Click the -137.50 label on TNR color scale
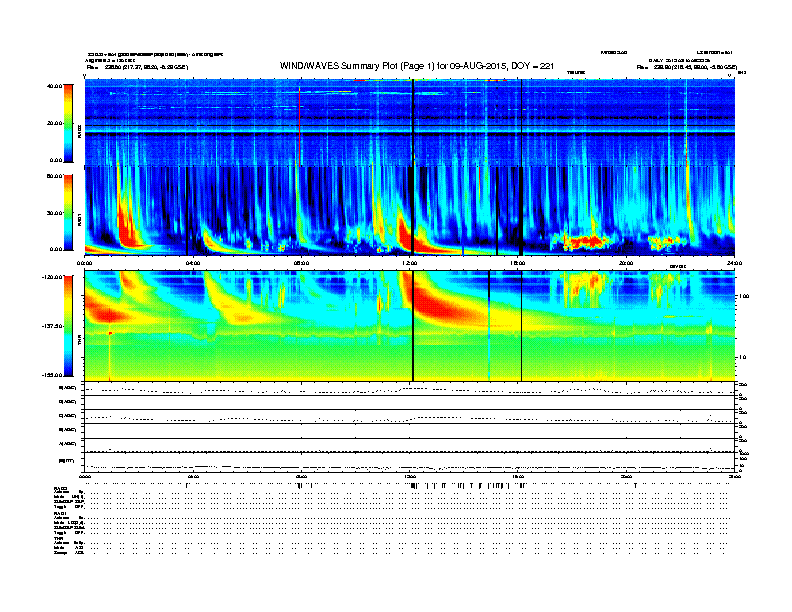 [52, 326]
